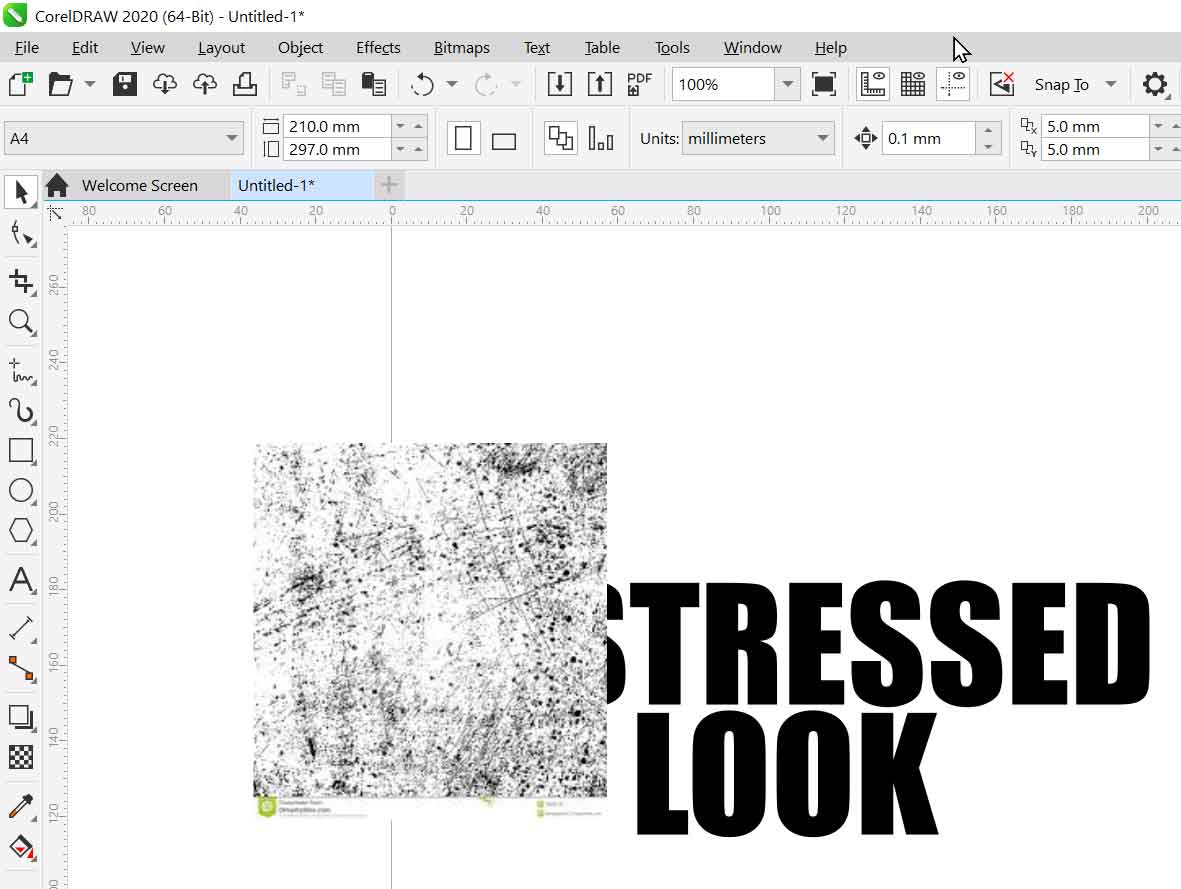
Task: Switch to the Untitled-1* tab
Action: click(301, 185)
